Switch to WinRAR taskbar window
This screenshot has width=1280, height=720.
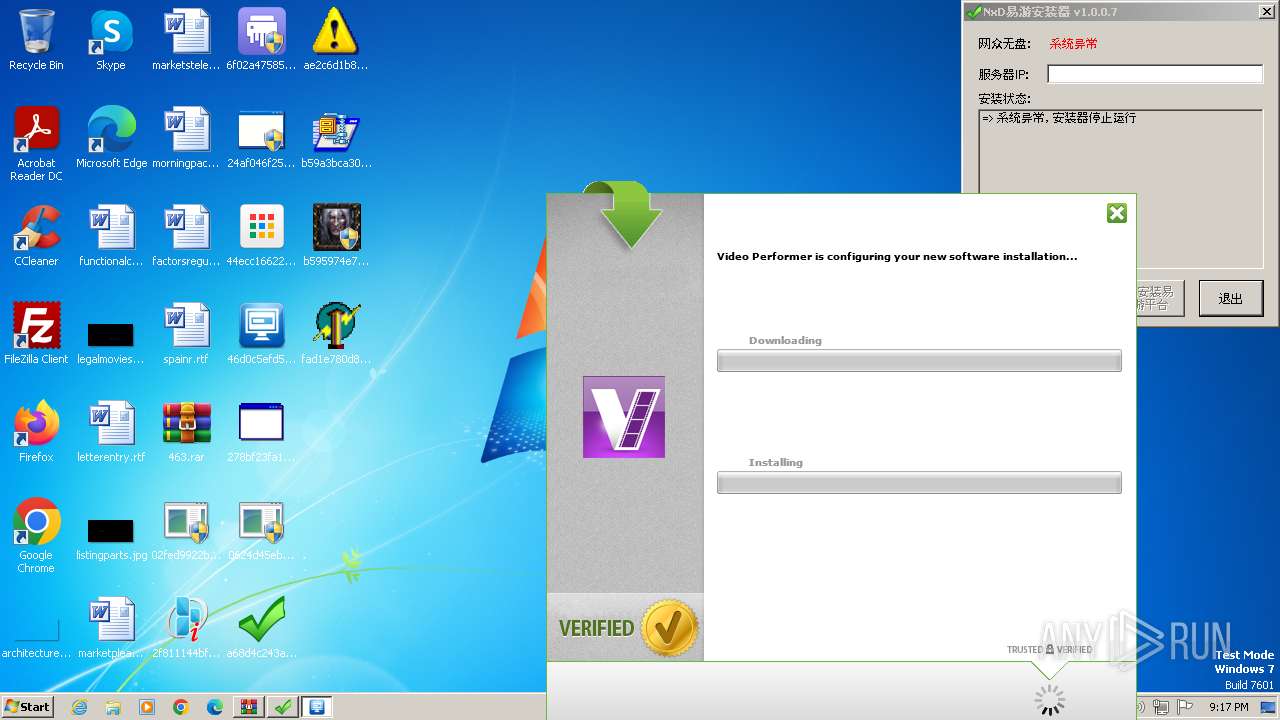tap(249, 707)
